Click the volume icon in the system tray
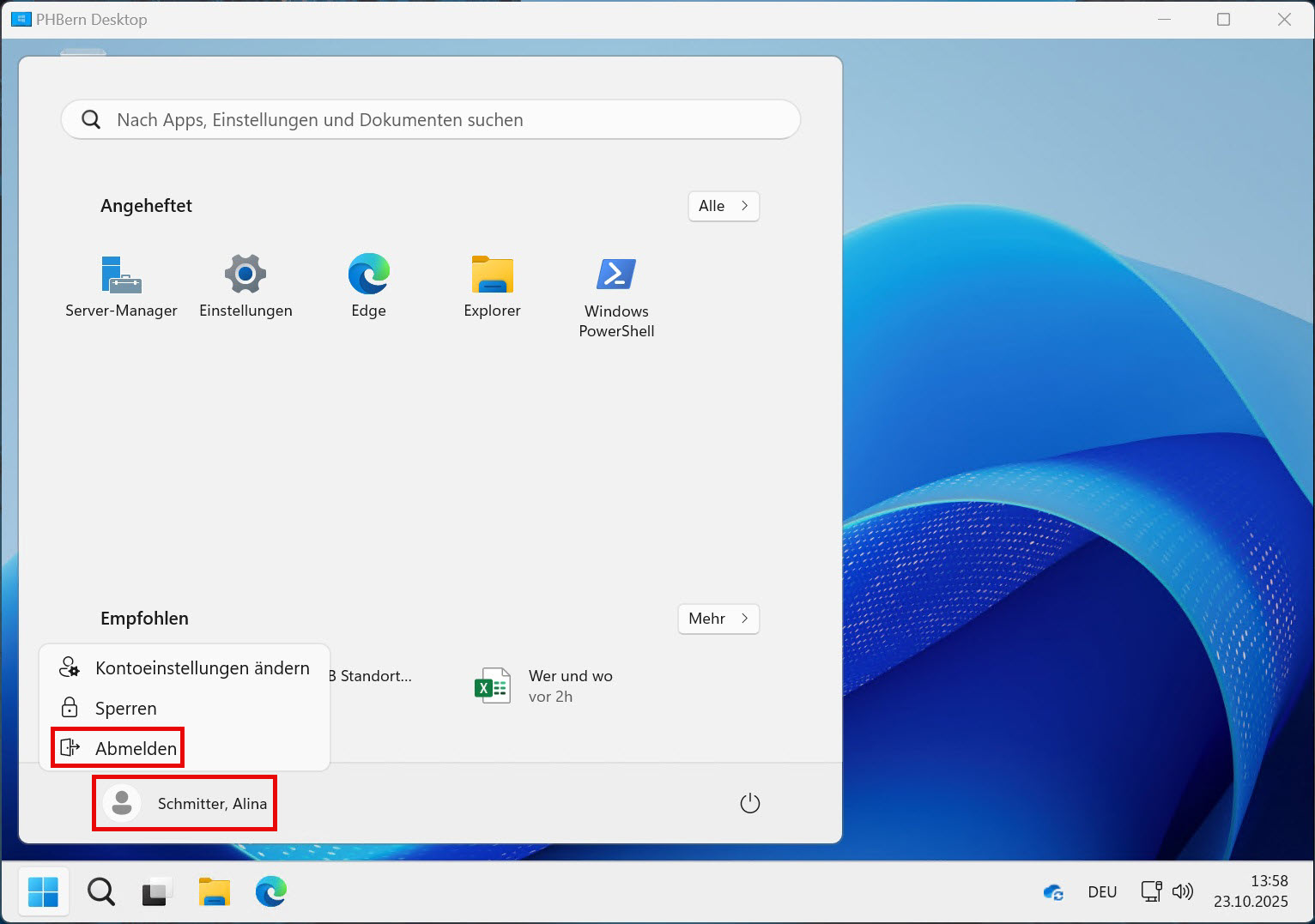1315x924 pixels. click(1184, 891)
